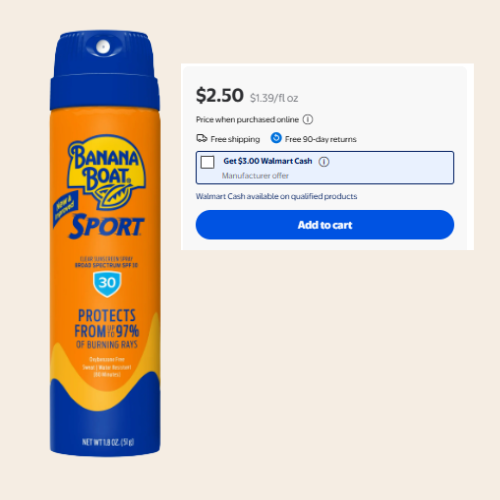Open Walmart Cash available on qualified products
This screenshot has width=500, height=500.
click(276, 196)
